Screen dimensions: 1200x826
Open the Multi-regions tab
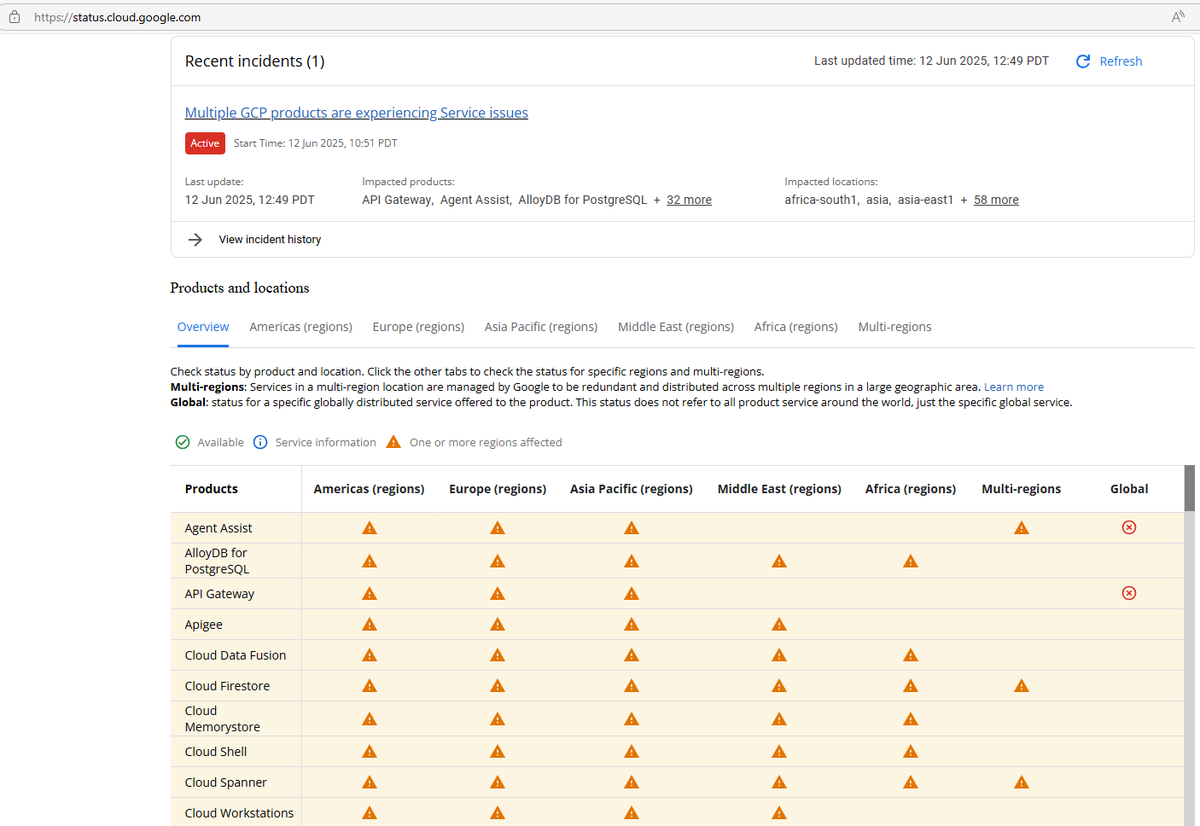pyautogui.click(x=895, y=327)
